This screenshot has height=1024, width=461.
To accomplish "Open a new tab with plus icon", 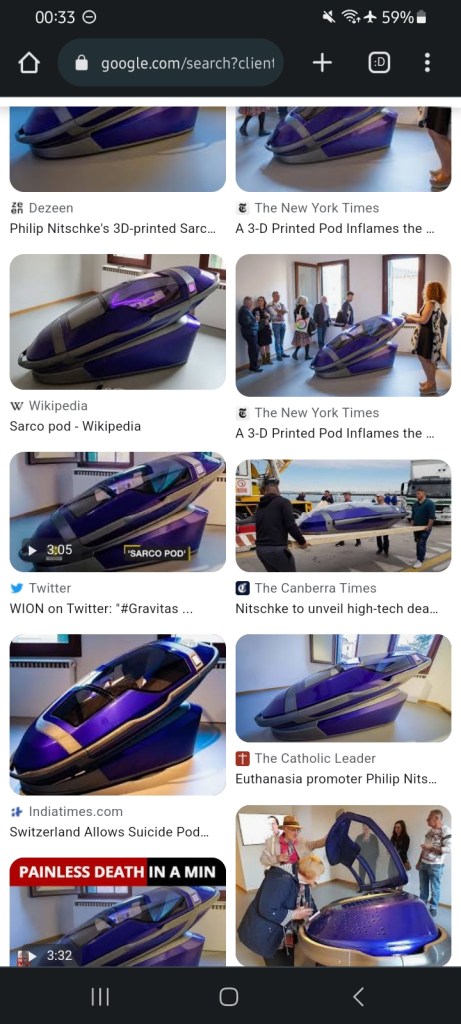I will coord(322,63).
